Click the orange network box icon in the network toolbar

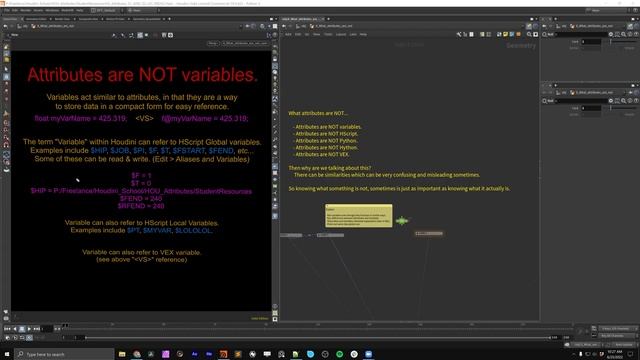tap(518, 35)
